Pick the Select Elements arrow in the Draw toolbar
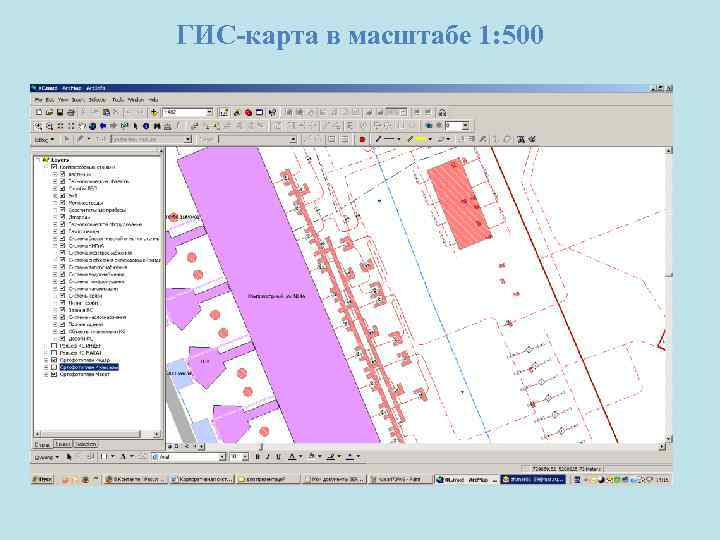This screenshot has height=540, width=720. [x=69, y=457]
